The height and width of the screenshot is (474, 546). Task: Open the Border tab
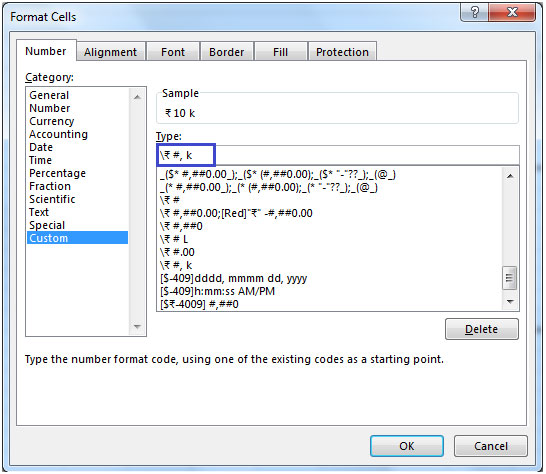point(227,52)
